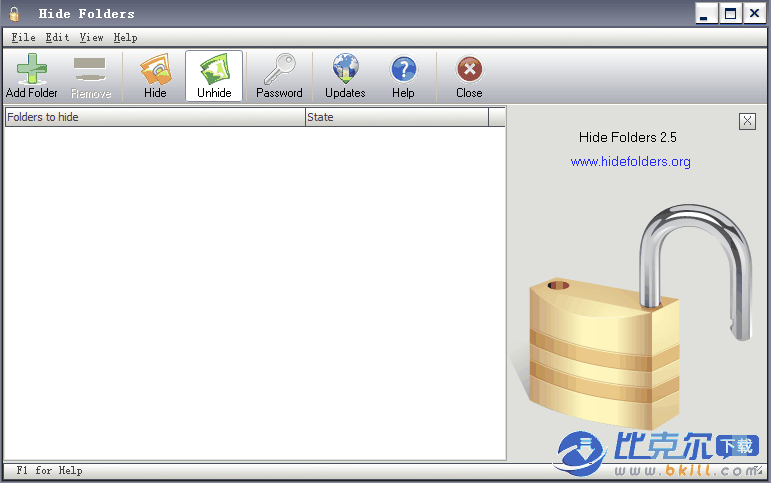Click the F1 for Help status text
This screenshot has height=483, width=771.
tap(49, 471)
